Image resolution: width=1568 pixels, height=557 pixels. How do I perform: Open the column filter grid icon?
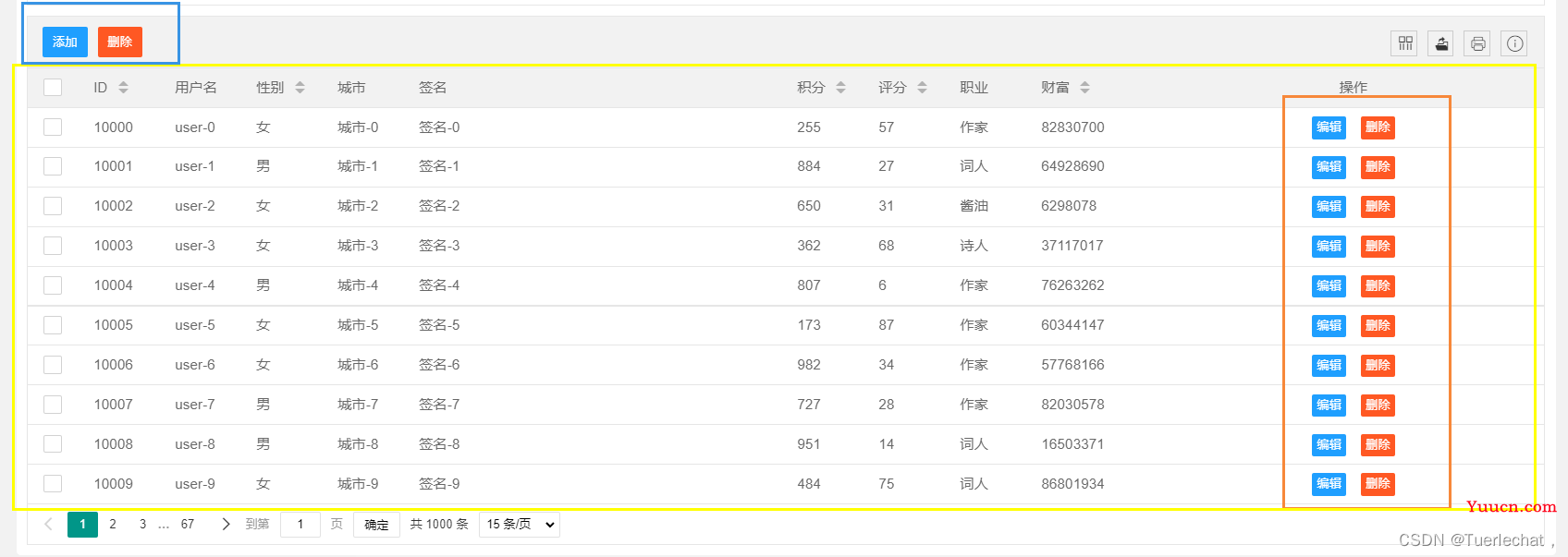(1405, 43)
